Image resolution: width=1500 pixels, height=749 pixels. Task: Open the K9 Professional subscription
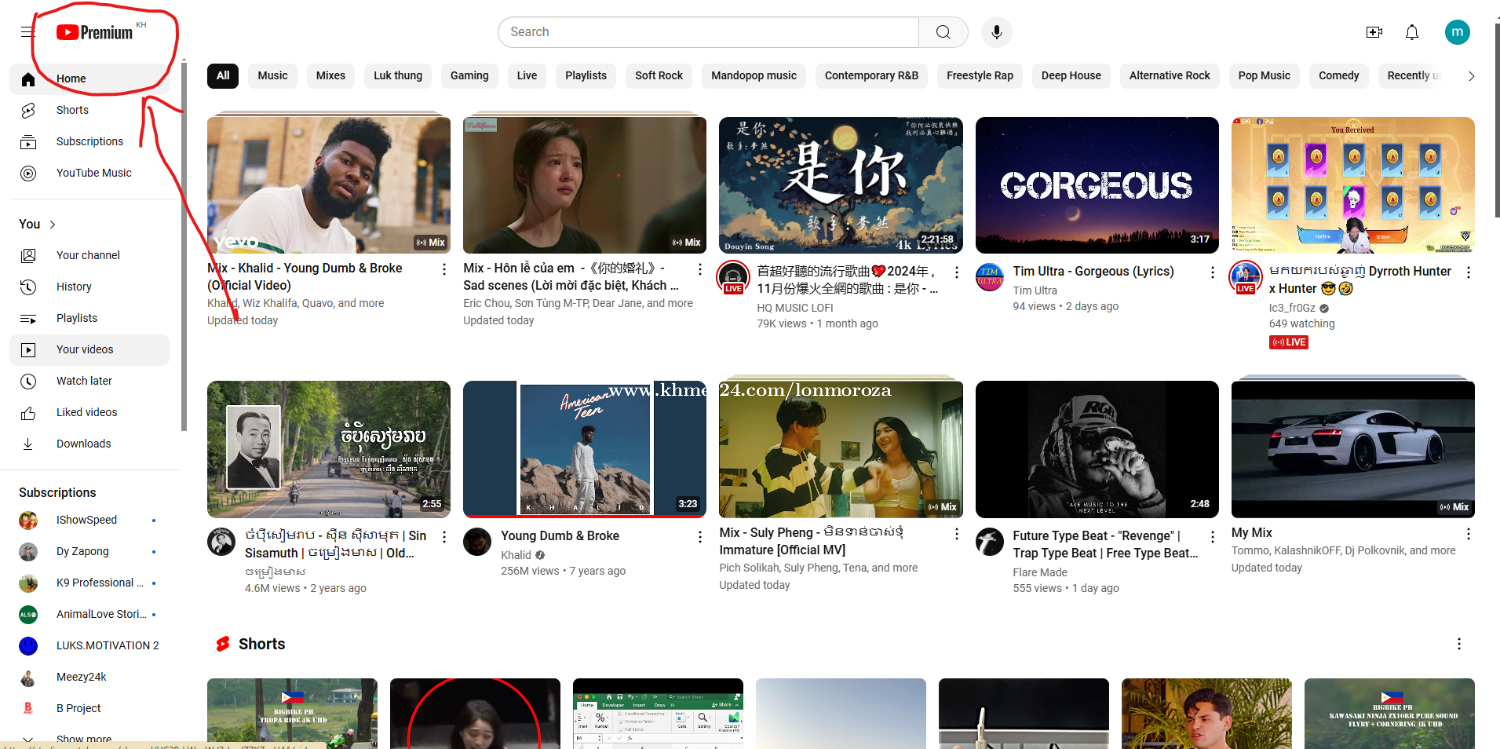pos(89,583)
